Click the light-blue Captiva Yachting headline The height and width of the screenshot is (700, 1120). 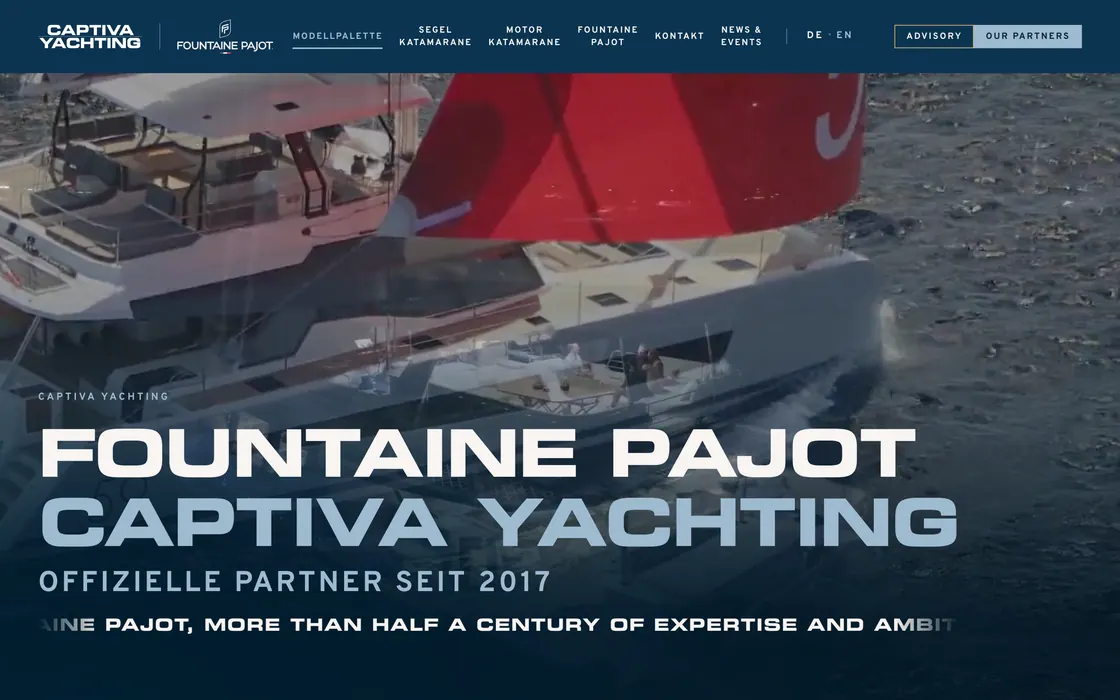click(499, 522)
